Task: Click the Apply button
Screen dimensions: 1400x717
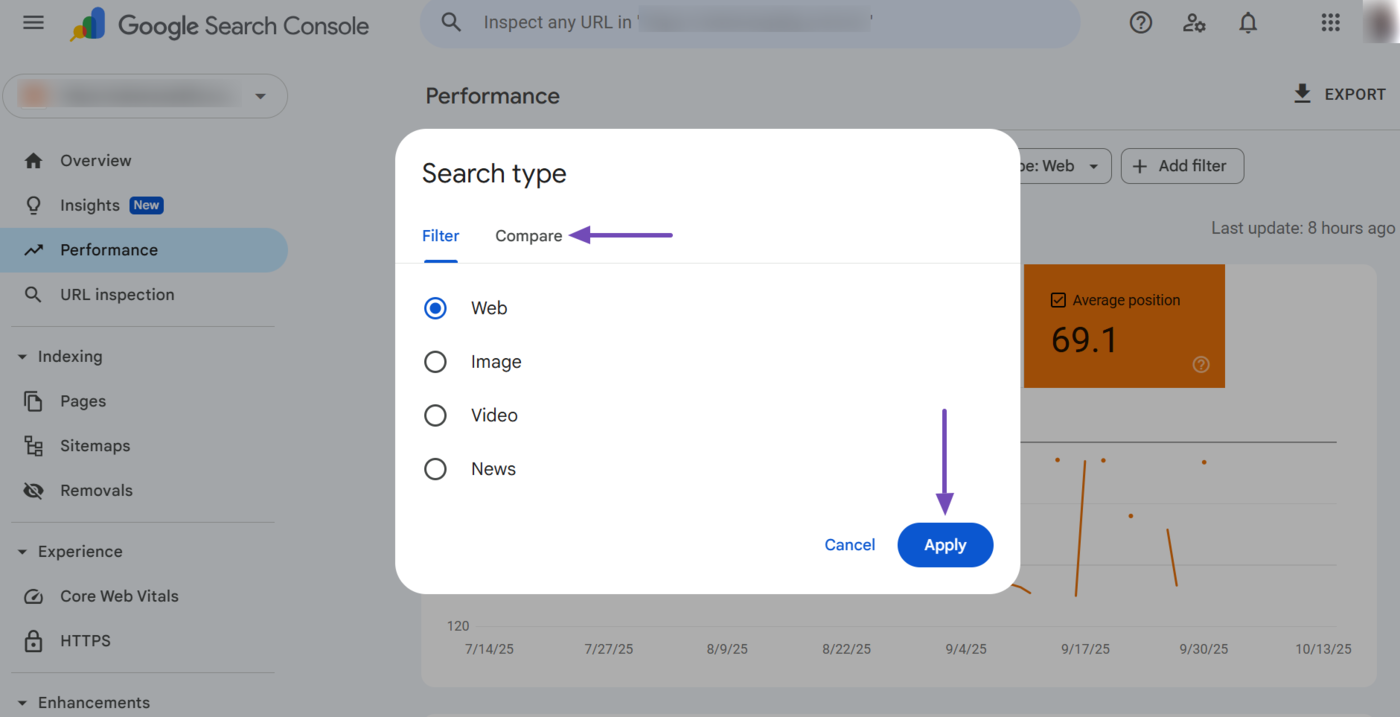Action: [x=945, y=545]
